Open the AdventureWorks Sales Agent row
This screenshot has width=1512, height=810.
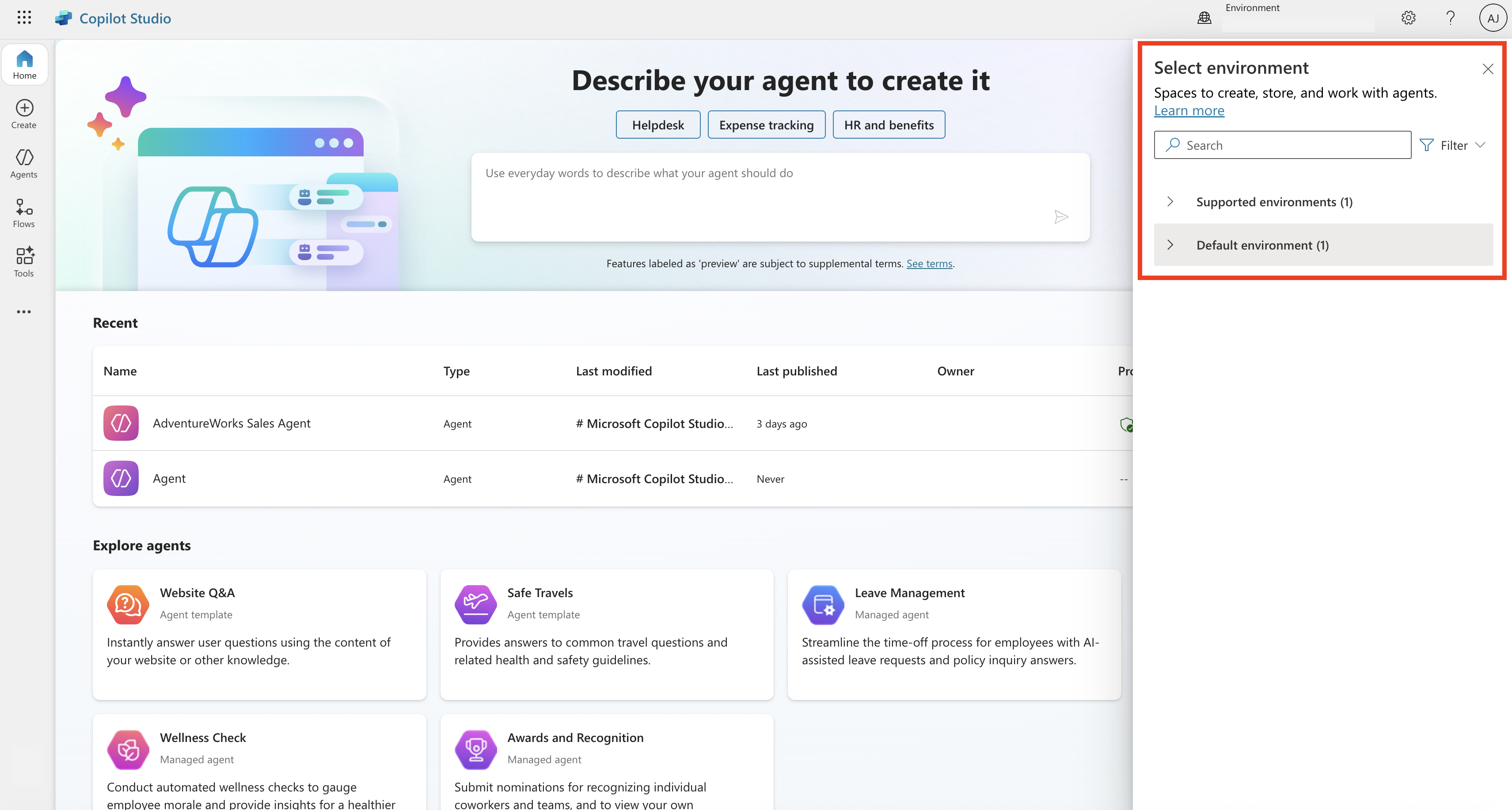click(x=231, y=423)
